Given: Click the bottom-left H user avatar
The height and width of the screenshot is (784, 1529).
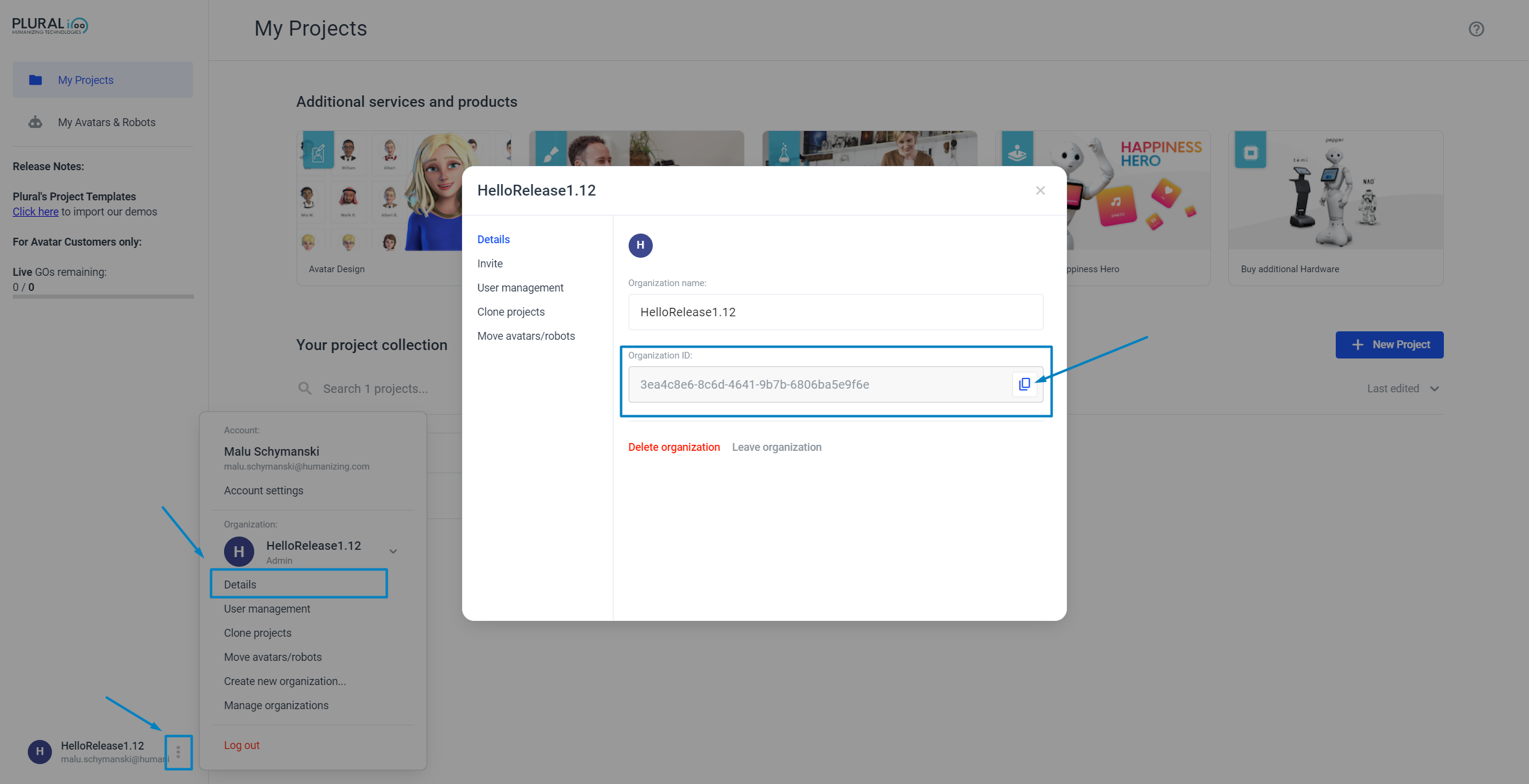Looking at the screenshot, I should tap(40, 751).
